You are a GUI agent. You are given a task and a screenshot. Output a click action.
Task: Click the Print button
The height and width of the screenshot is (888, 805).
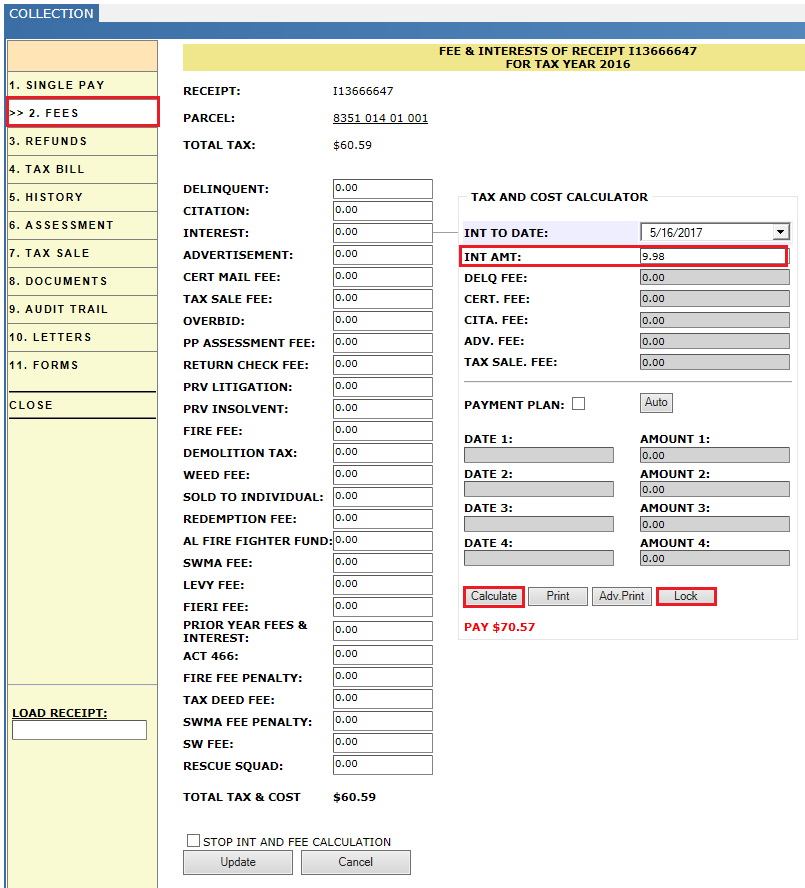coord(557,596)
